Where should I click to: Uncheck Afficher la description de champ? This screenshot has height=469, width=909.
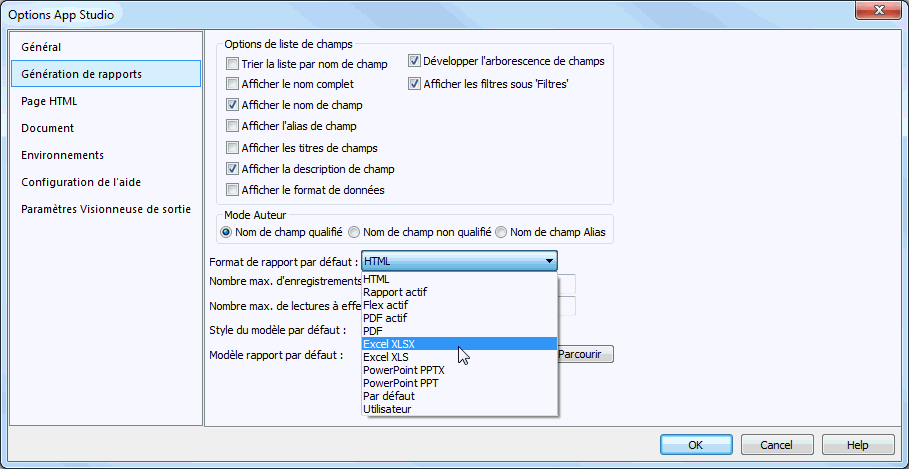pos(232,169)
